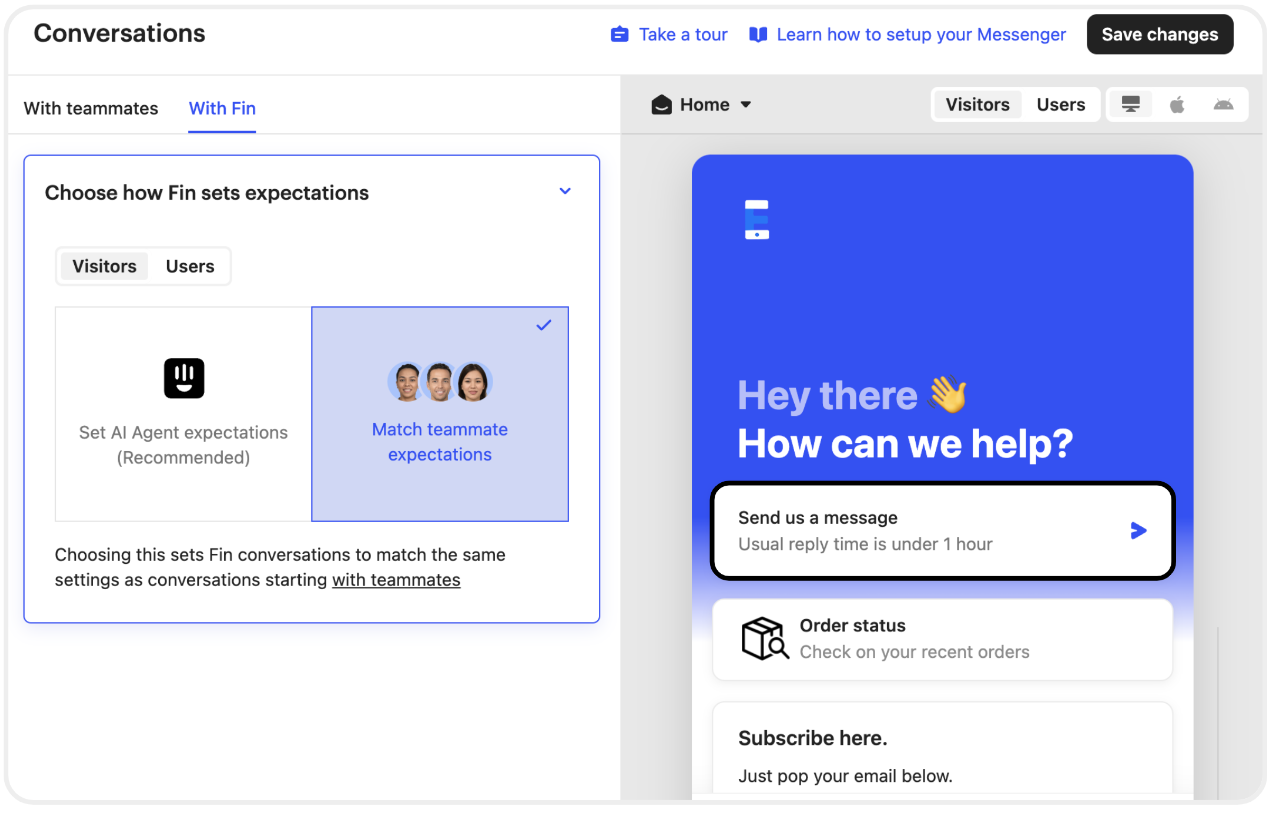Click the Usual reply time is under 1 hour text
This screenshot has height=816, width=1270.
pos(865,544)
